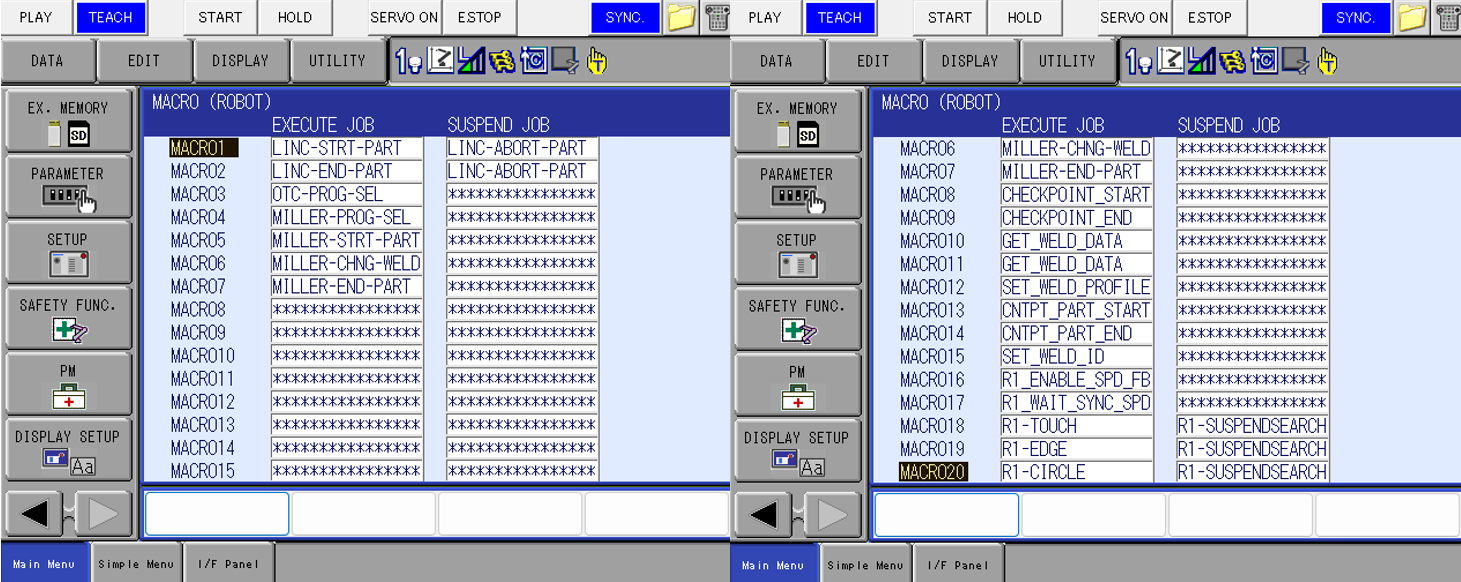Select the CNTPT_PART_END execute job field
Screen dimensions: 1461x582
click(1077, 333)
